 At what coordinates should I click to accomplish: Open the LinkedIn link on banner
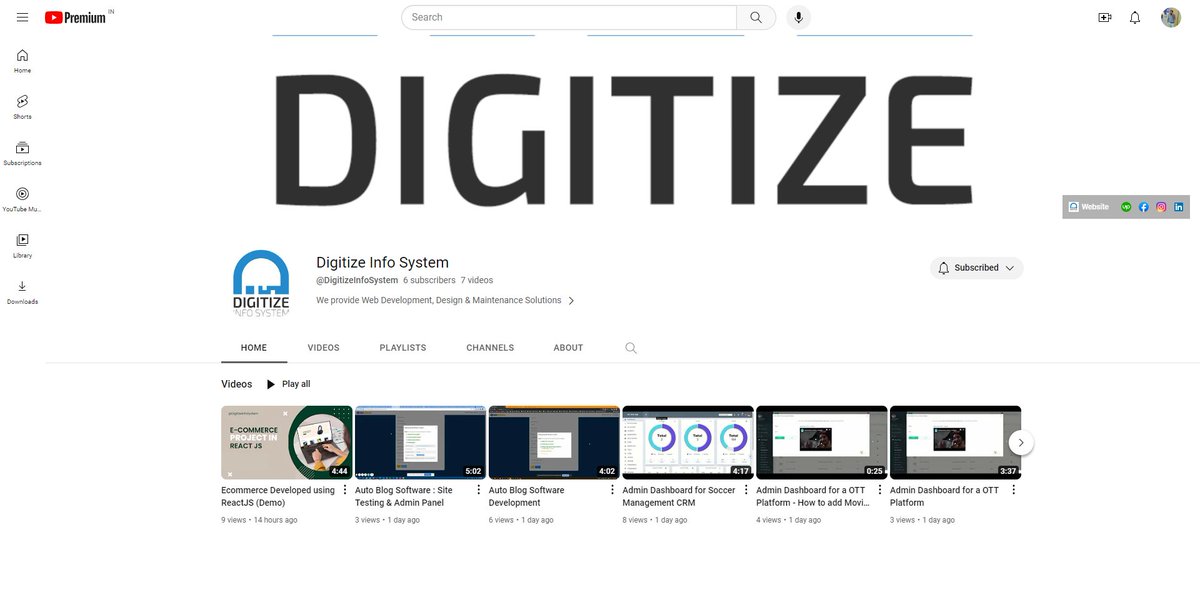1179,207
